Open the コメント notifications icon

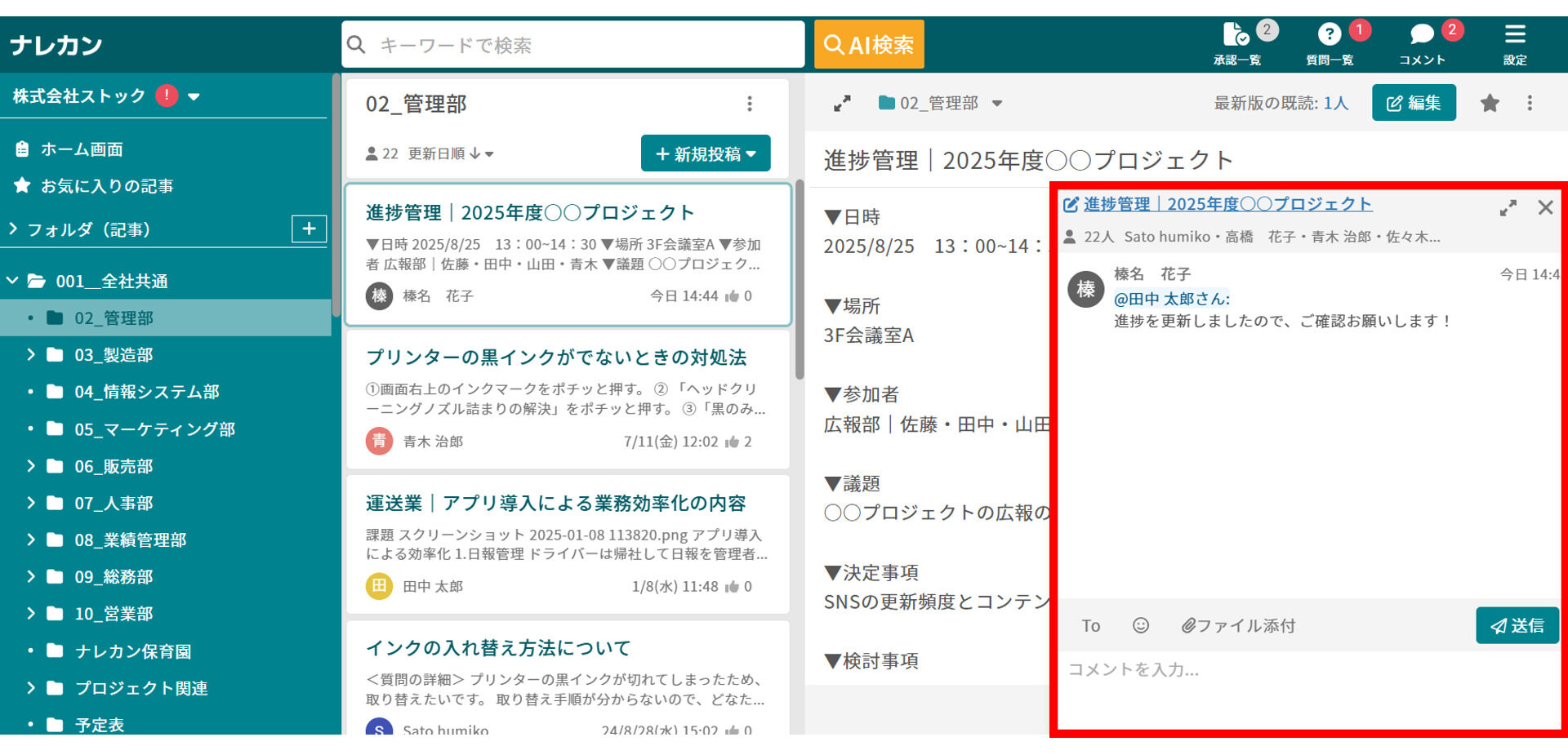pyautogui.click(x=1422, y=43)
